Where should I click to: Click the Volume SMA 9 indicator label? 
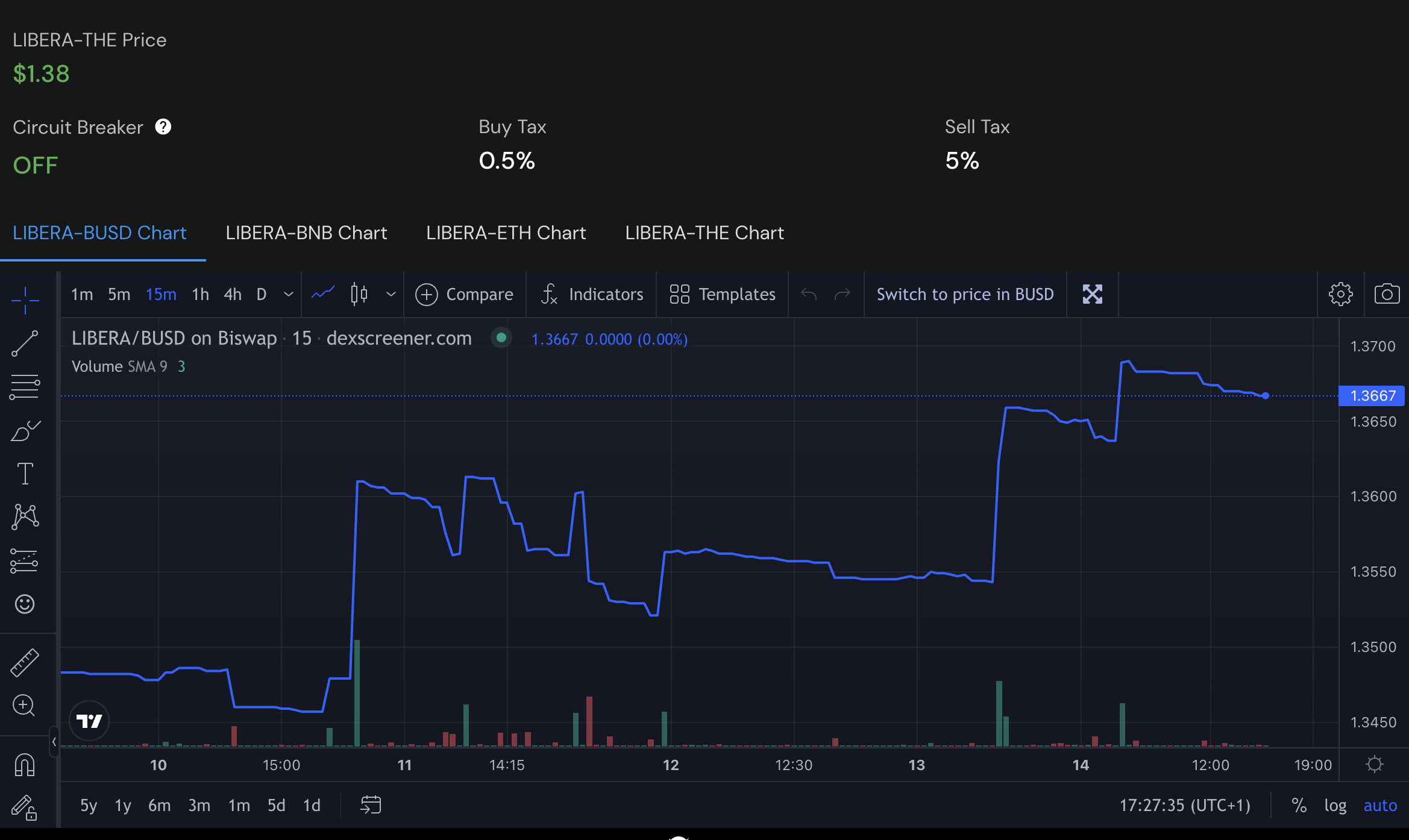[x=119, y=366]
